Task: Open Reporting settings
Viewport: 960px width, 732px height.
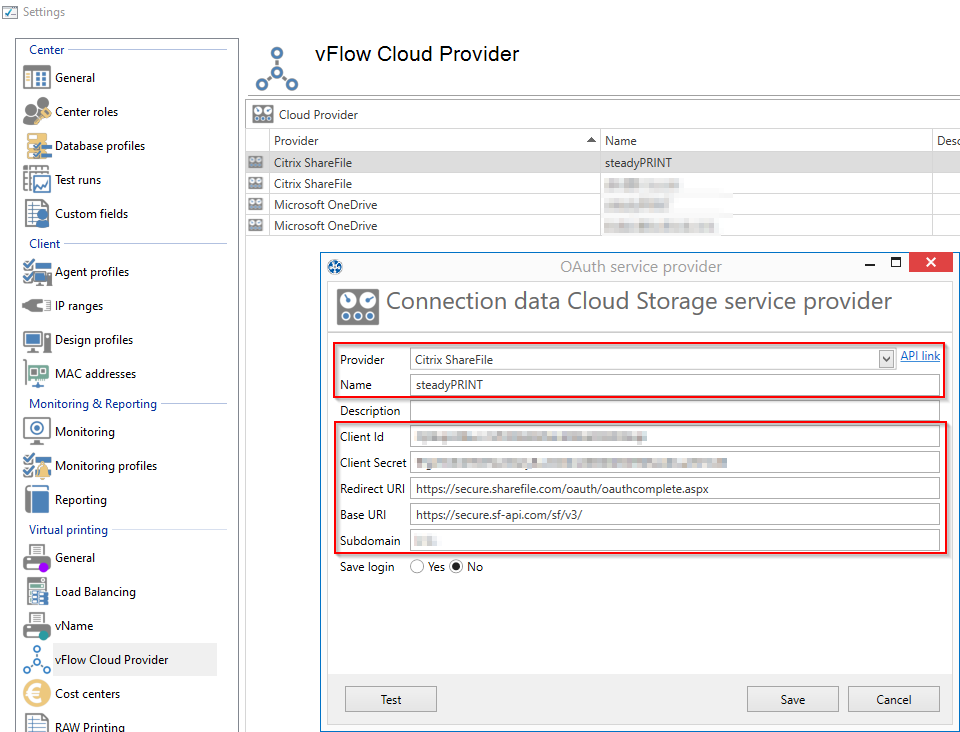Action: point(81,500)
